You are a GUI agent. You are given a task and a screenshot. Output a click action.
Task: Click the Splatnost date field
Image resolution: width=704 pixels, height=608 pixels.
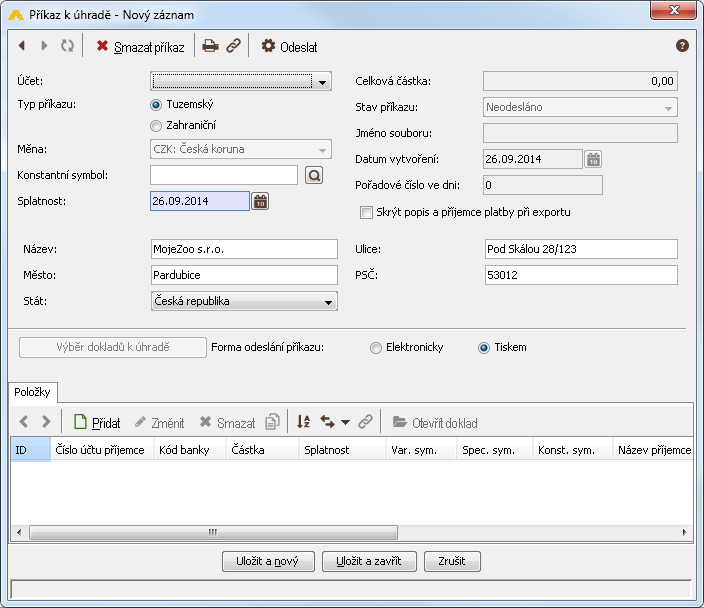[199, 201]
